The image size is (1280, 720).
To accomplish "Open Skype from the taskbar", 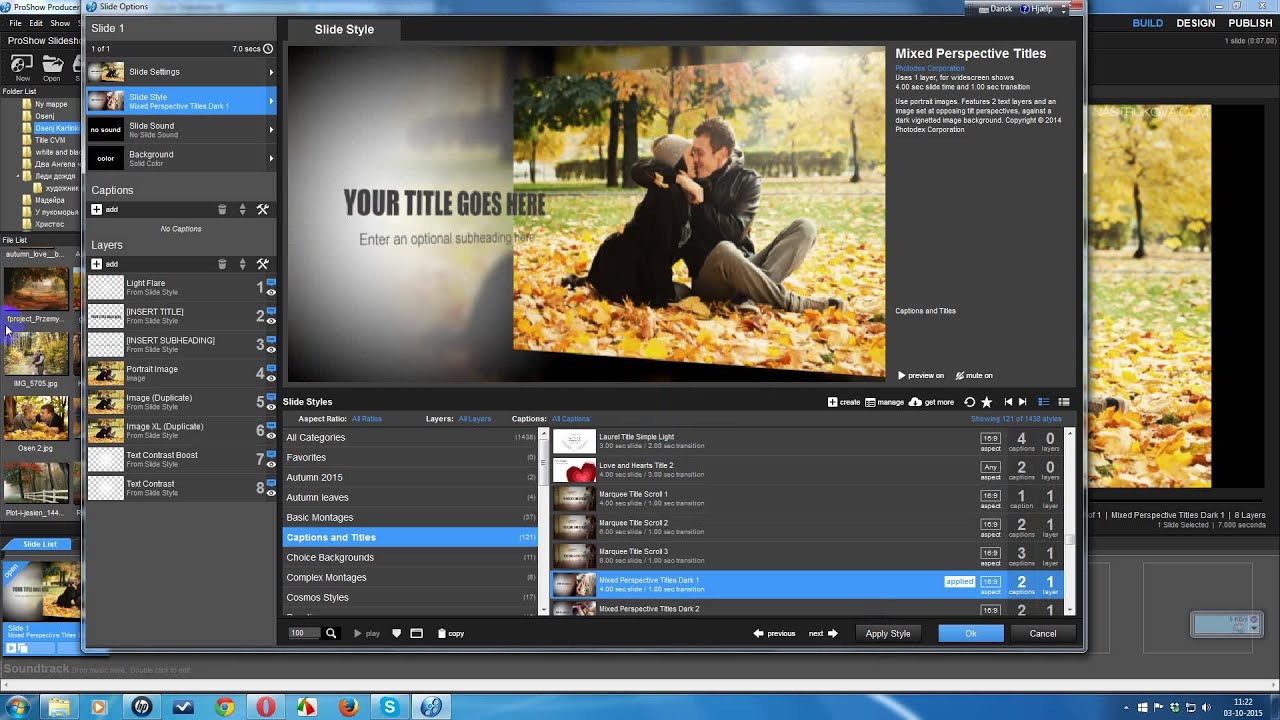I will coord(389,707).
